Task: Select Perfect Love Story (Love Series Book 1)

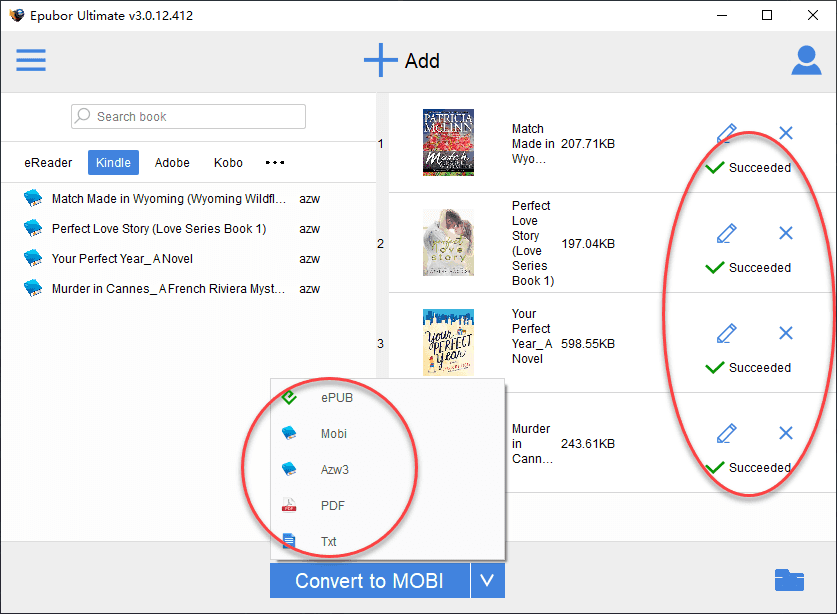Action: 159,229
